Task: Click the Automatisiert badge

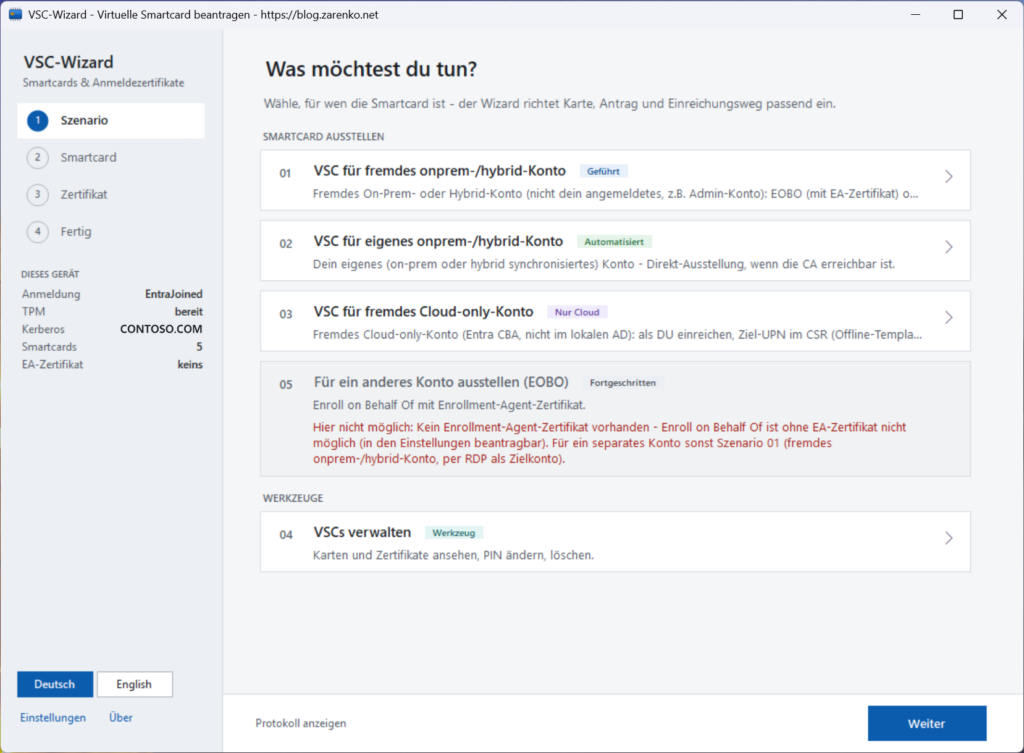Action: [x=614, y=242]
